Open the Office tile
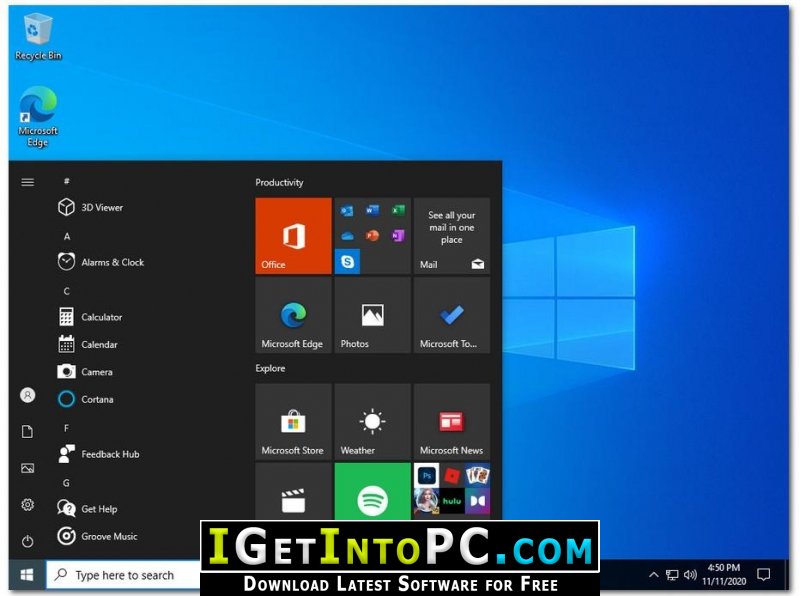 tap(293, 236)
